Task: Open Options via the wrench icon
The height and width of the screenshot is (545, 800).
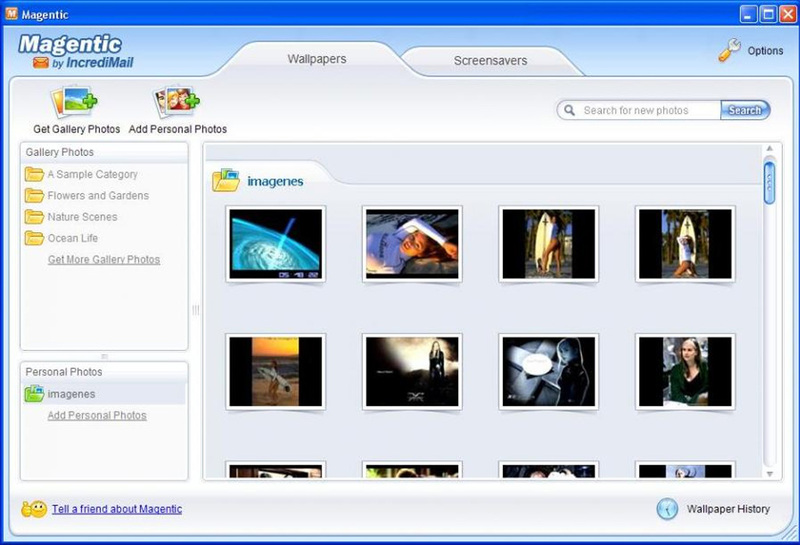Action: coord(730,50)
